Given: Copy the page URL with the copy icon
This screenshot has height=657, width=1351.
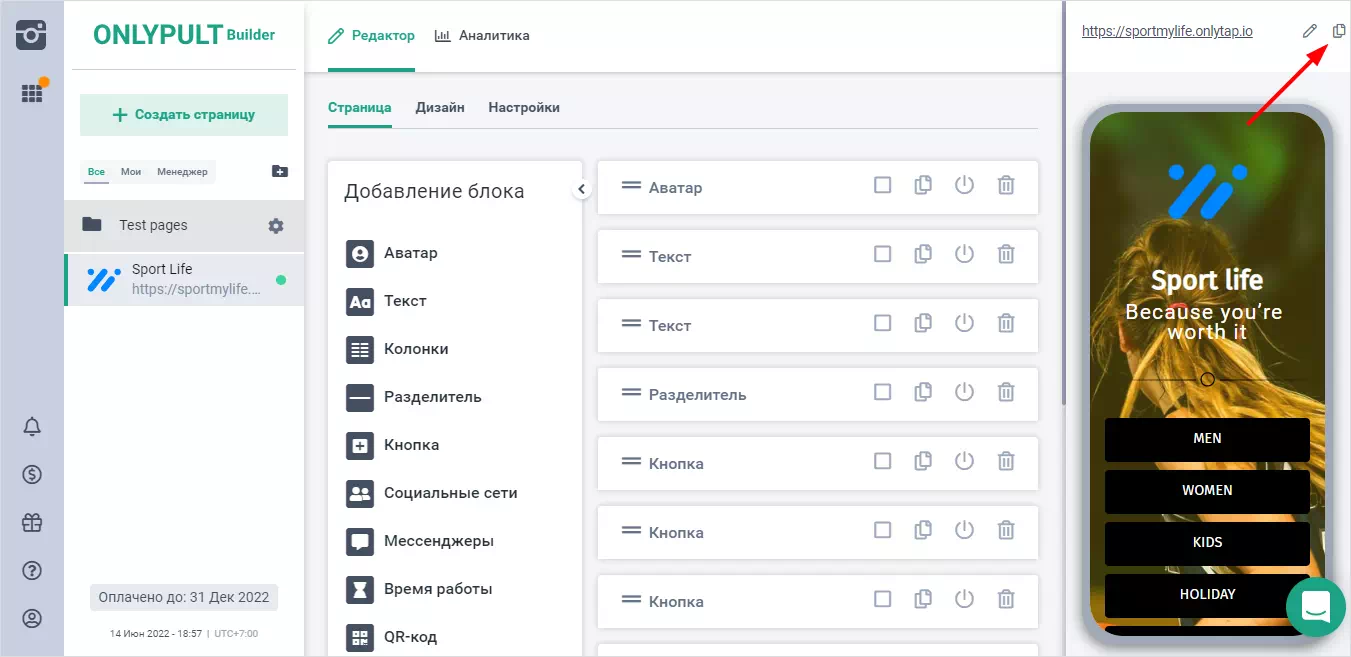Looking at the screenshot, I should (x=1339, y=31).
